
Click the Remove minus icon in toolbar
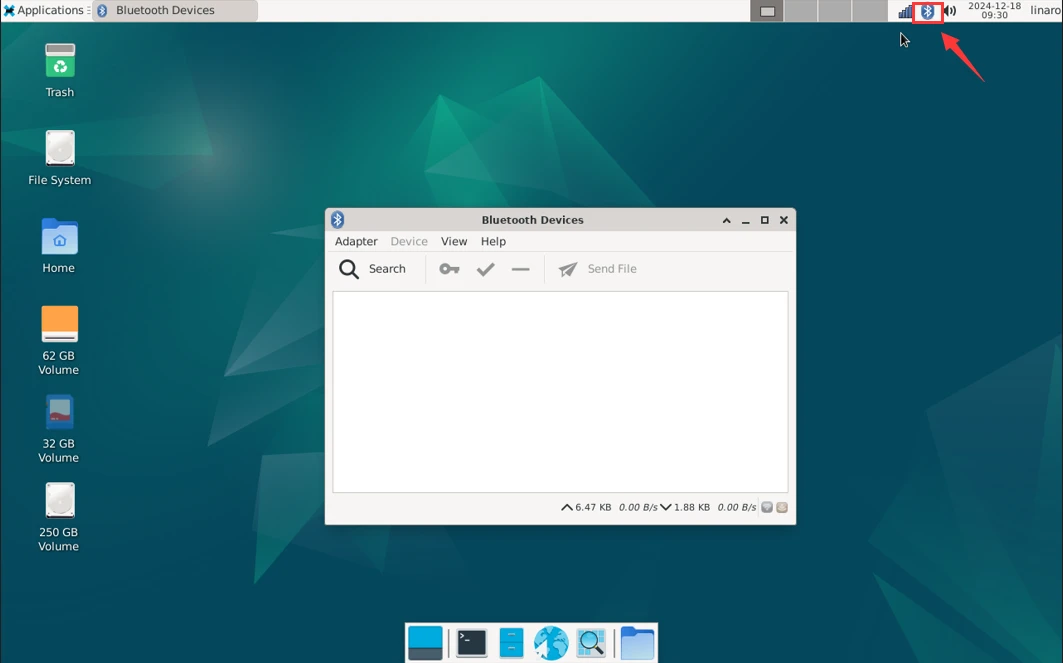coord(521,269)
